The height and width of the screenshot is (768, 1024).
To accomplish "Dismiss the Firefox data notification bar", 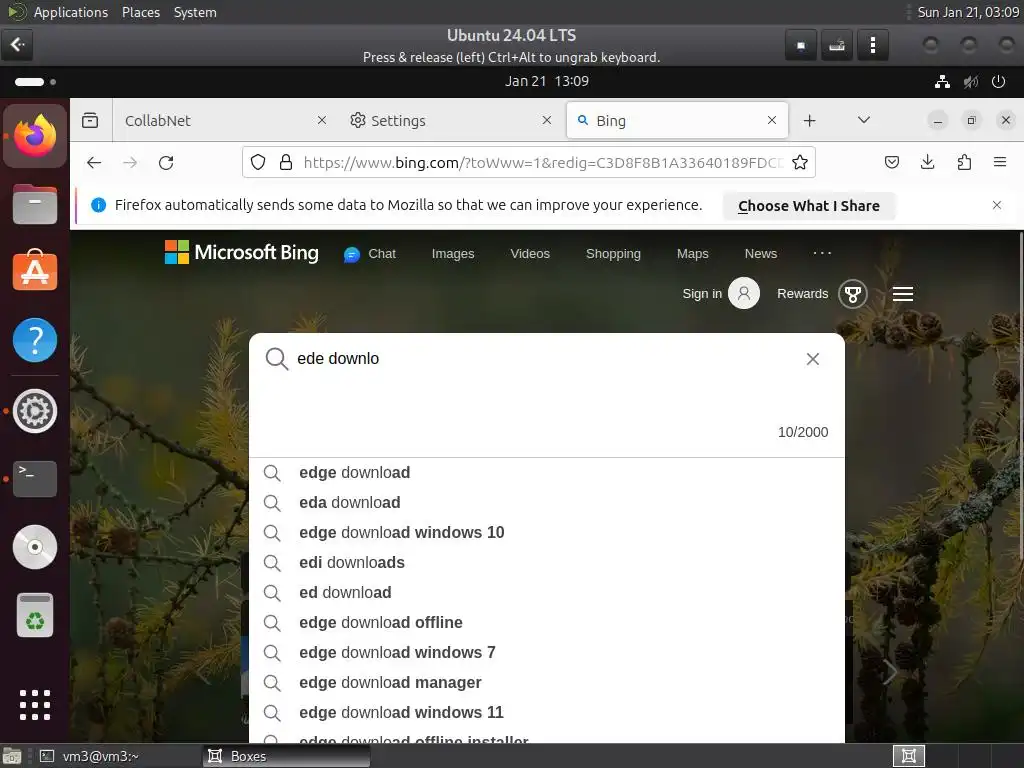I will coord(997,205).
